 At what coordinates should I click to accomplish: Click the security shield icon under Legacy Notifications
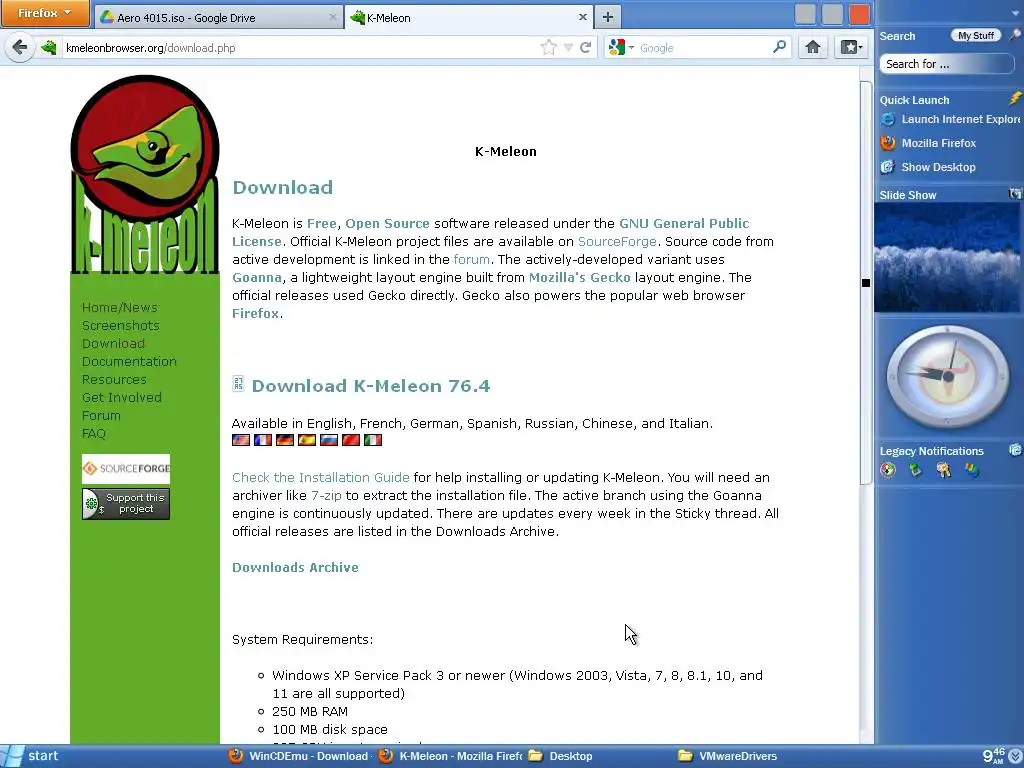[x=888, y=470]
